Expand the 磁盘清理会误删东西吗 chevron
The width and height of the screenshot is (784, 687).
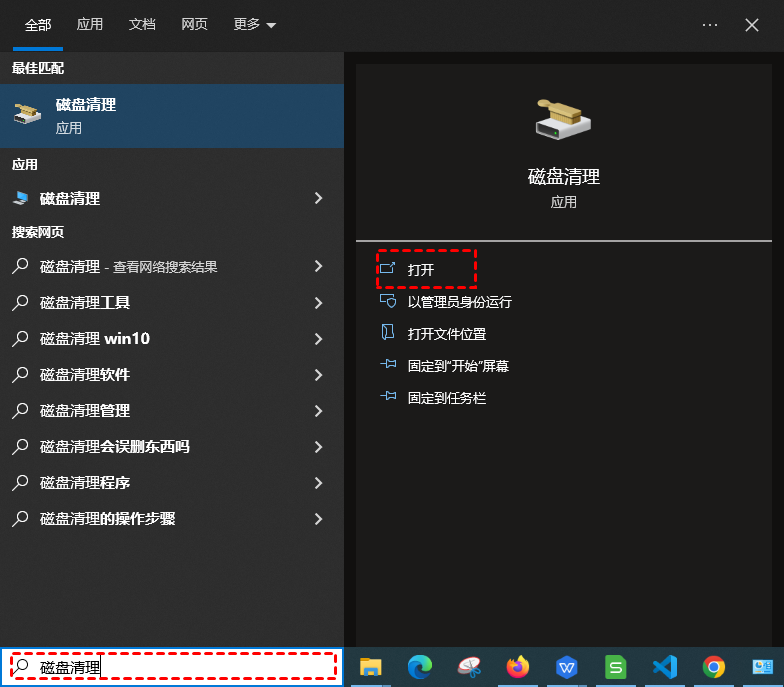[x=318, y=446]
